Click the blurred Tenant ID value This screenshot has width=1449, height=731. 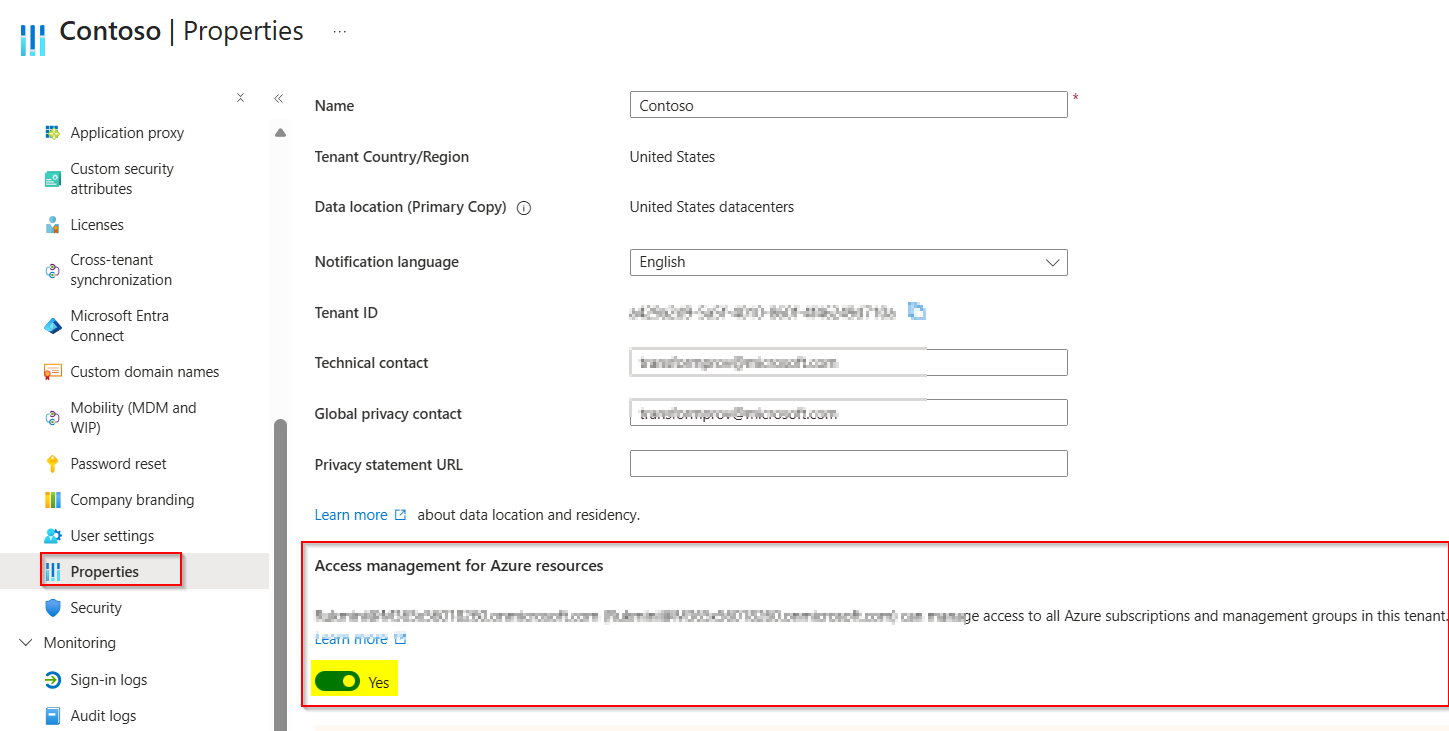763,312
